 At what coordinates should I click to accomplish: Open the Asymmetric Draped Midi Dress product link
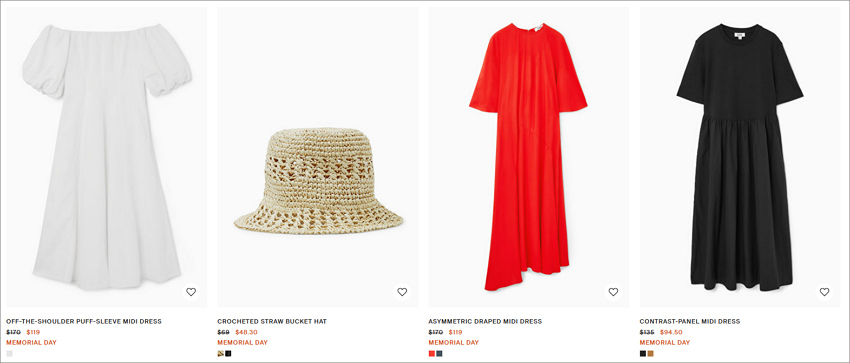(x=485, y=321)
